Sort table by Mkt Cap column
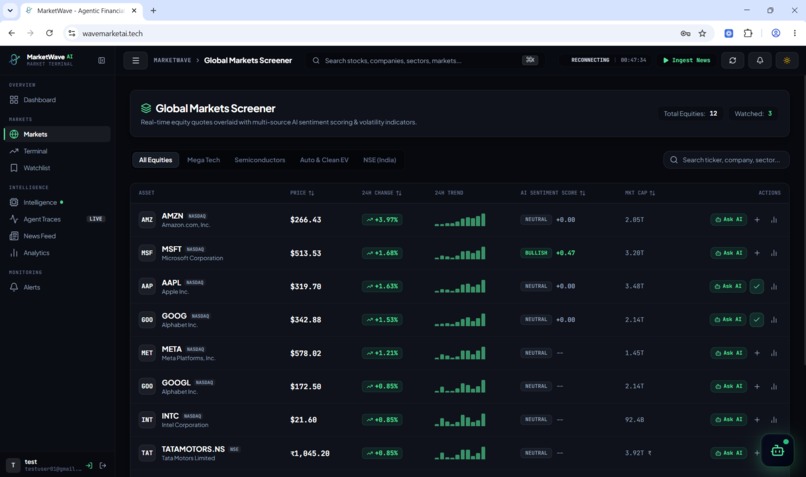Image resolution: width=806 pixels, height=477 pixels. coord(639,193)
